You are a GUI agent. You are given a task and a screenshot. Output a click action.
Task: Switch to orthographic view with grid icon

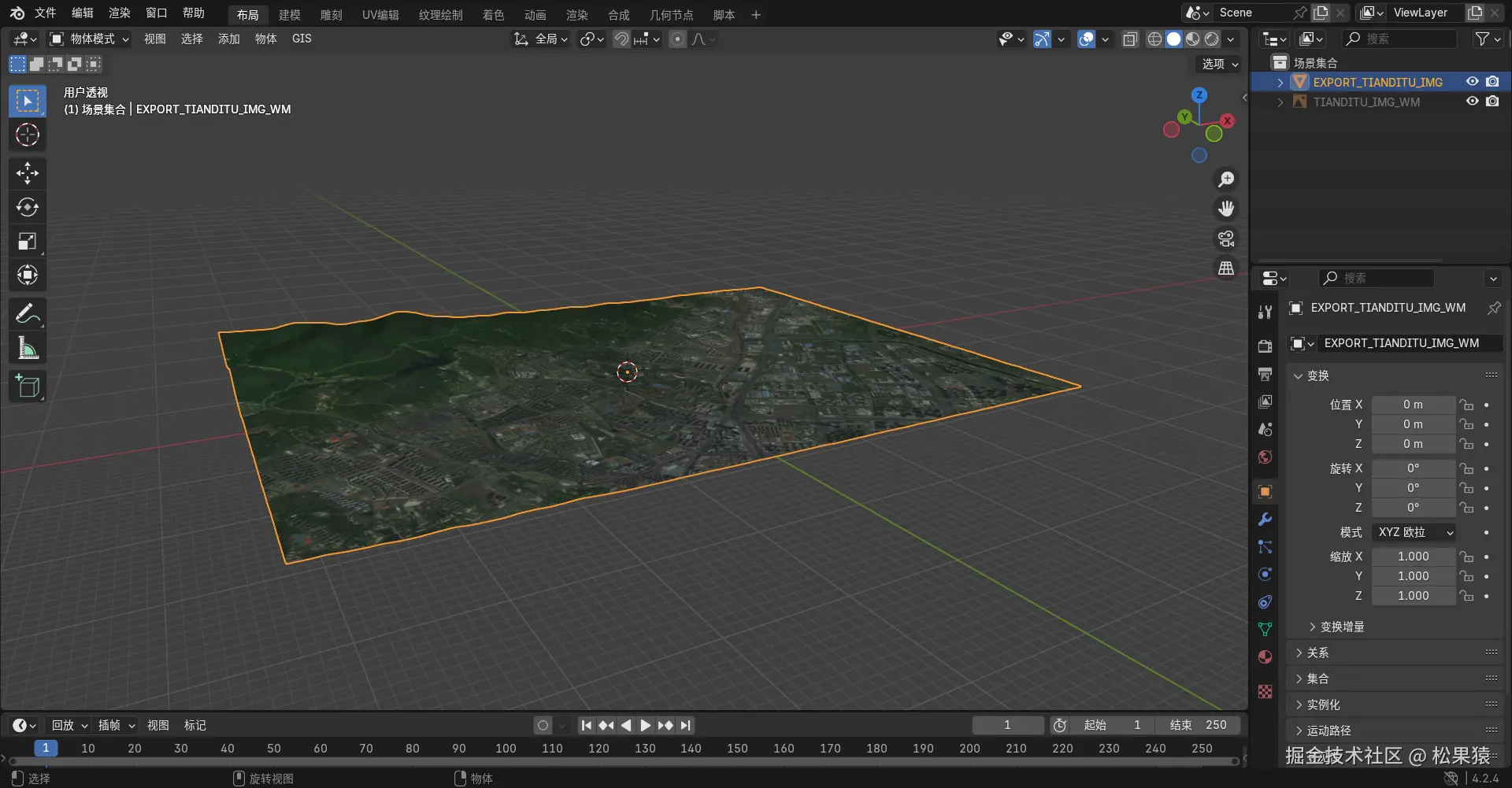tap(1226, 268)
